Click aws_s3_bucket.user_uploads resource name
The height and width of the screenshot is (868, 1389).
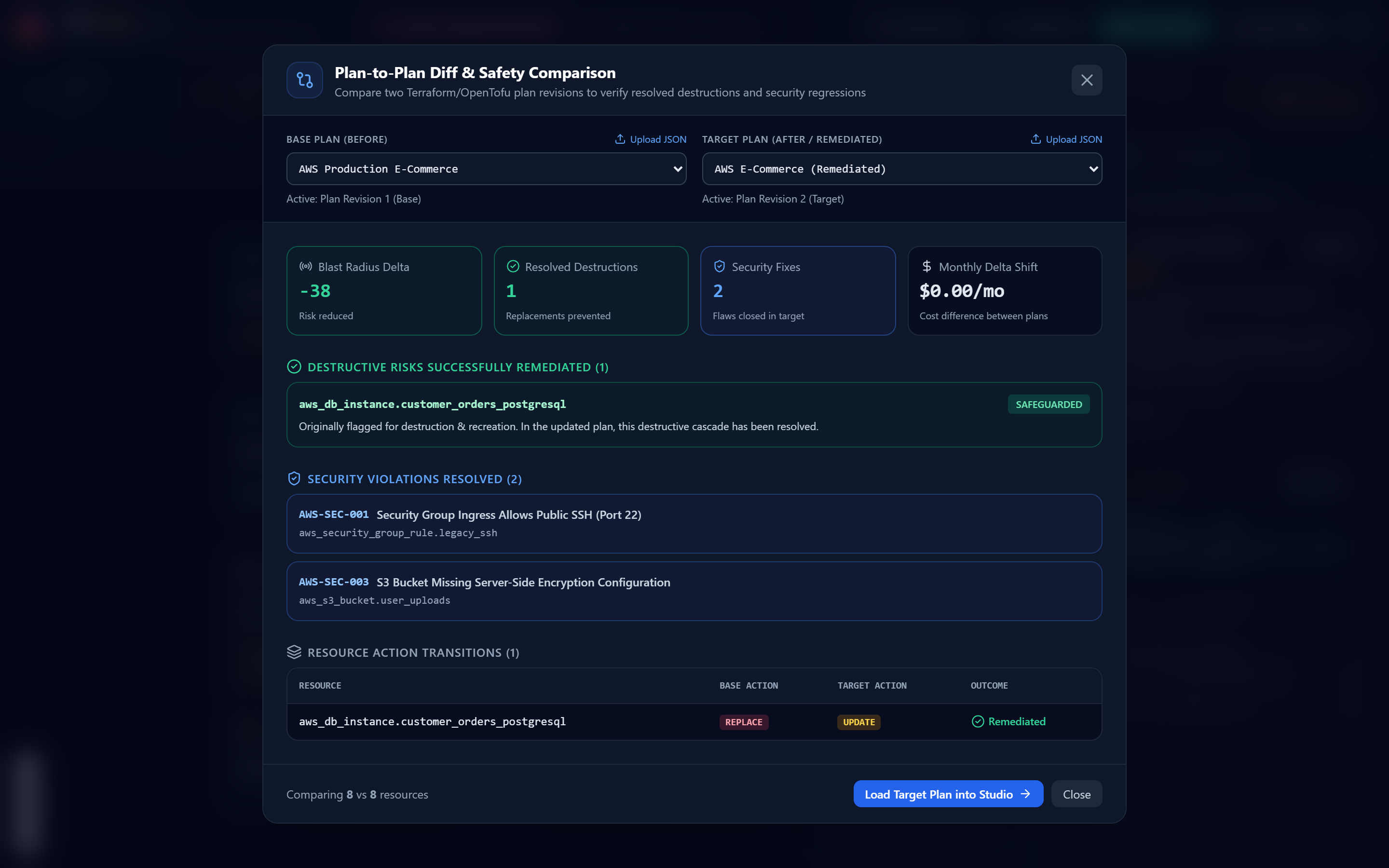tap(374, 600)
